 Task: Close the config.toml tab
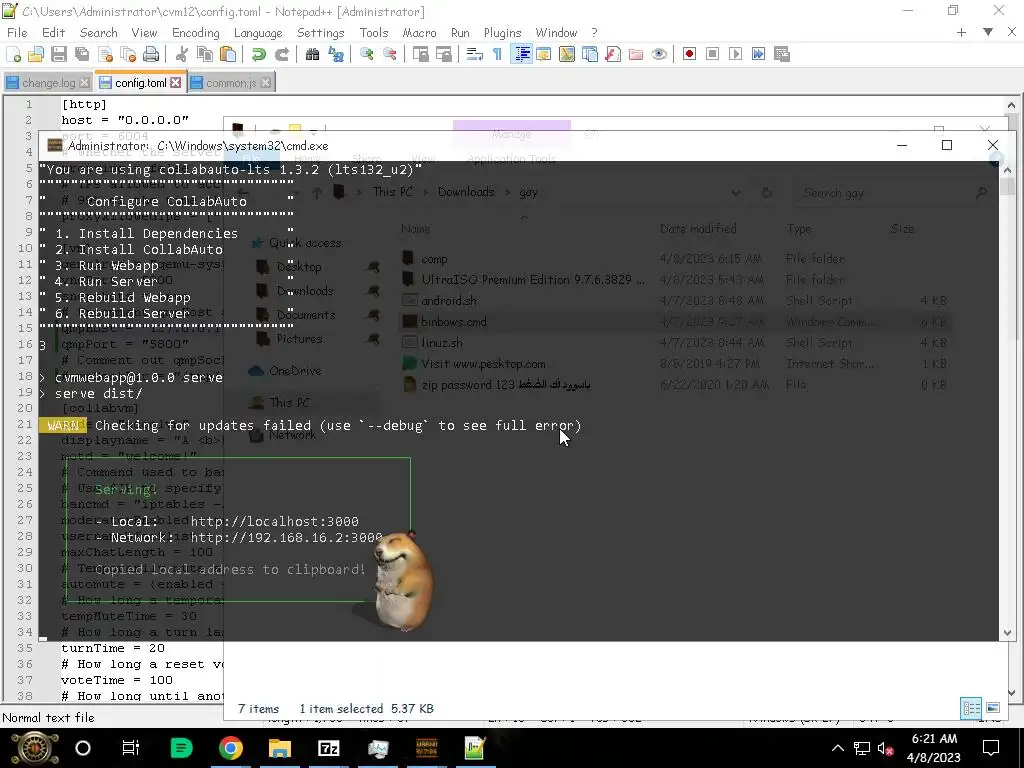[176, 83]
